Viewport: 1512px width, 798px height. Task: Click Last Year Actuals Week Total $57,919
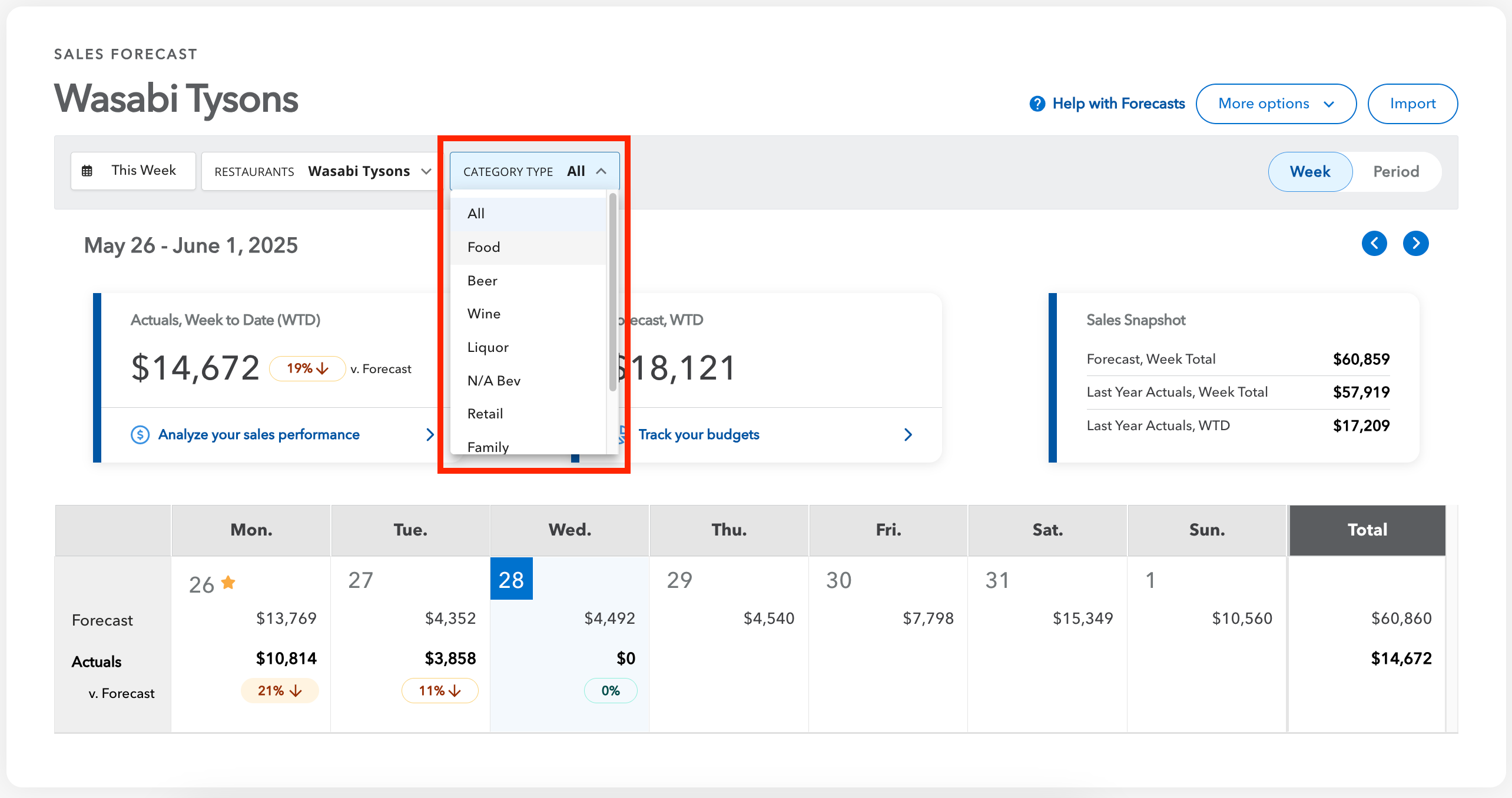[1361, 392]
